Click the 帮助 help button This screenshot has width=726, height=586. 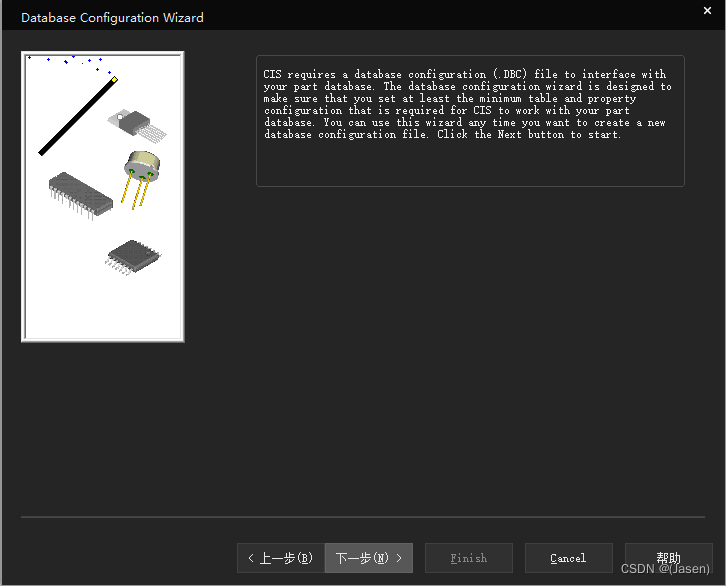[668, 557]
